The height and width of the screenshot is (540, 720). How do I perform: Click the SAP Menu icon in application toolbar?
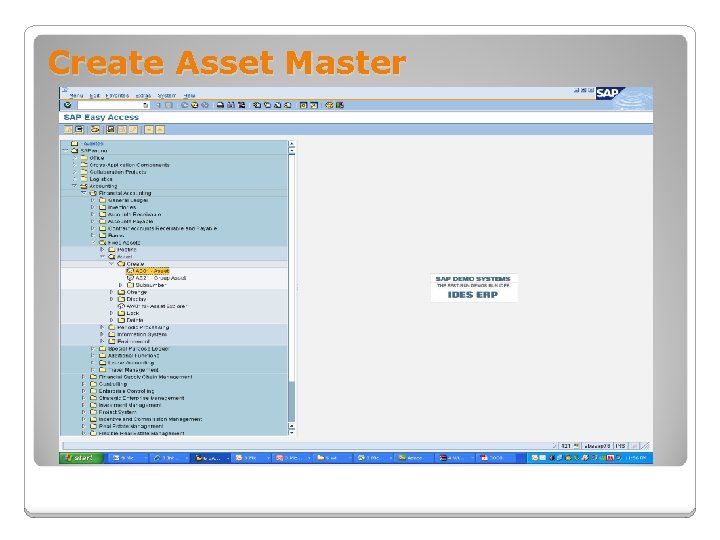coord(79,129)
